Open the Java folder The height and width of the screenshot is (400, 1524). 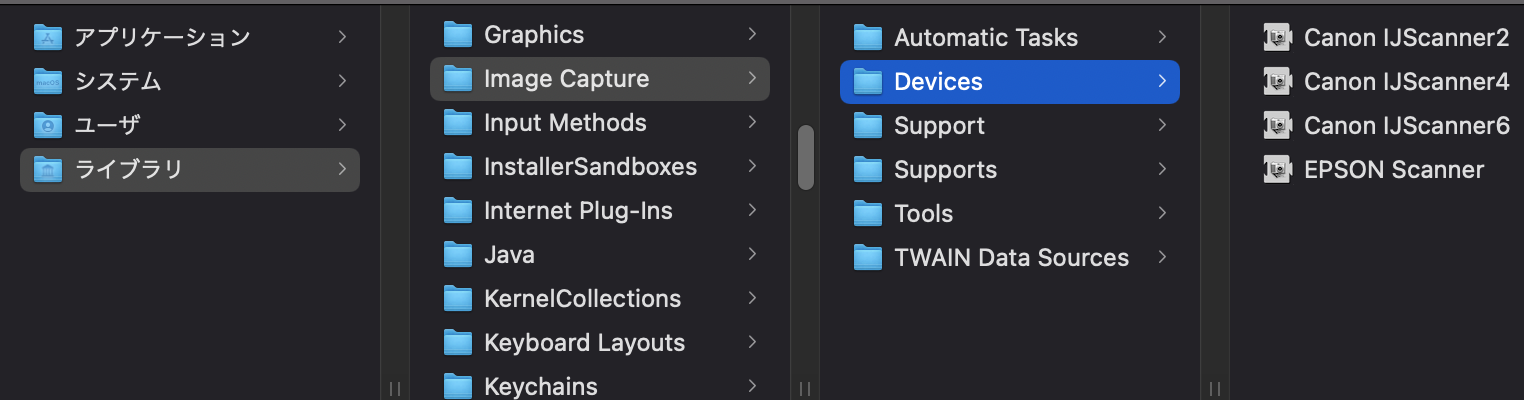click(508, 255)
